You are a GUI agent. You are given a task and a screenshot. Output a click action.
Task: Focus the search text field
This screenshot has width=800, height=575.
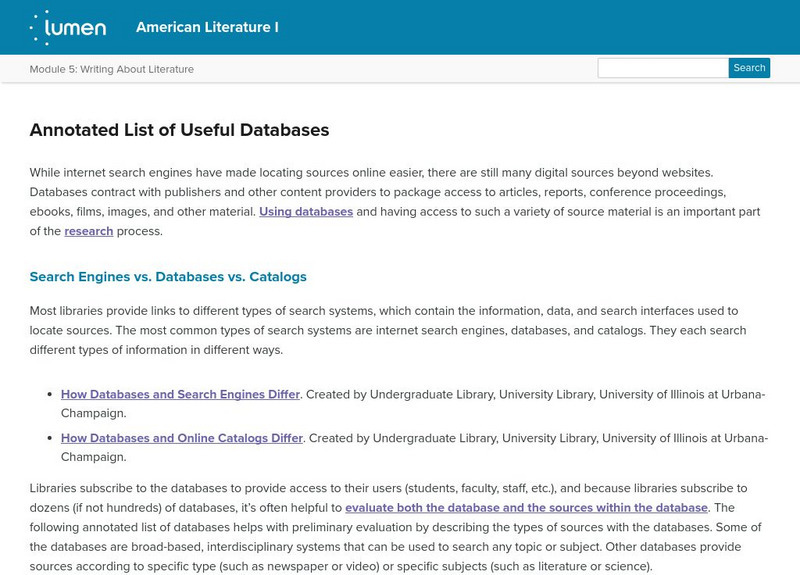662,69
